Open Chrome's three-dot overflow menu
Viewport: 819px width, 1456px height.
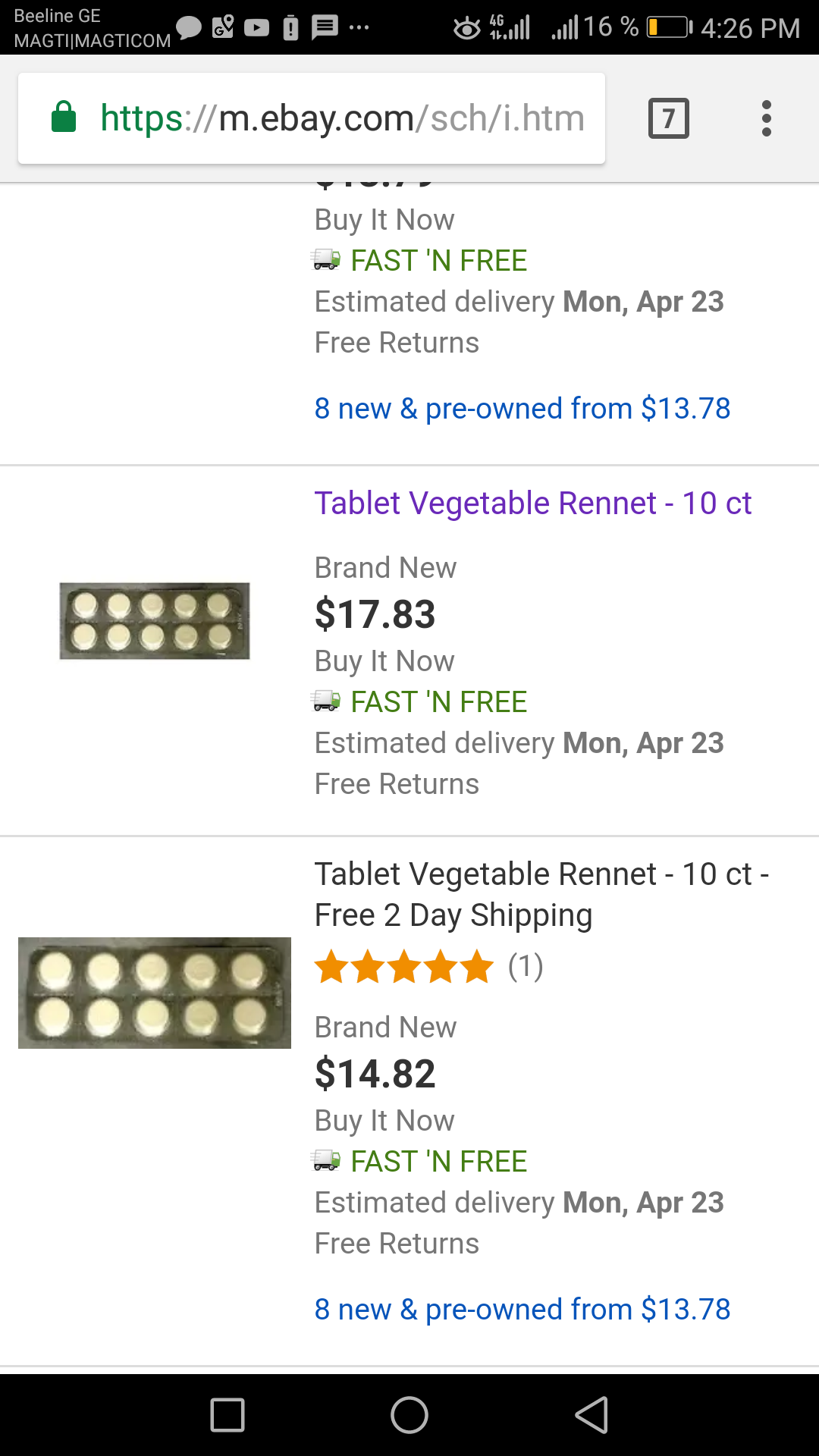767,118
